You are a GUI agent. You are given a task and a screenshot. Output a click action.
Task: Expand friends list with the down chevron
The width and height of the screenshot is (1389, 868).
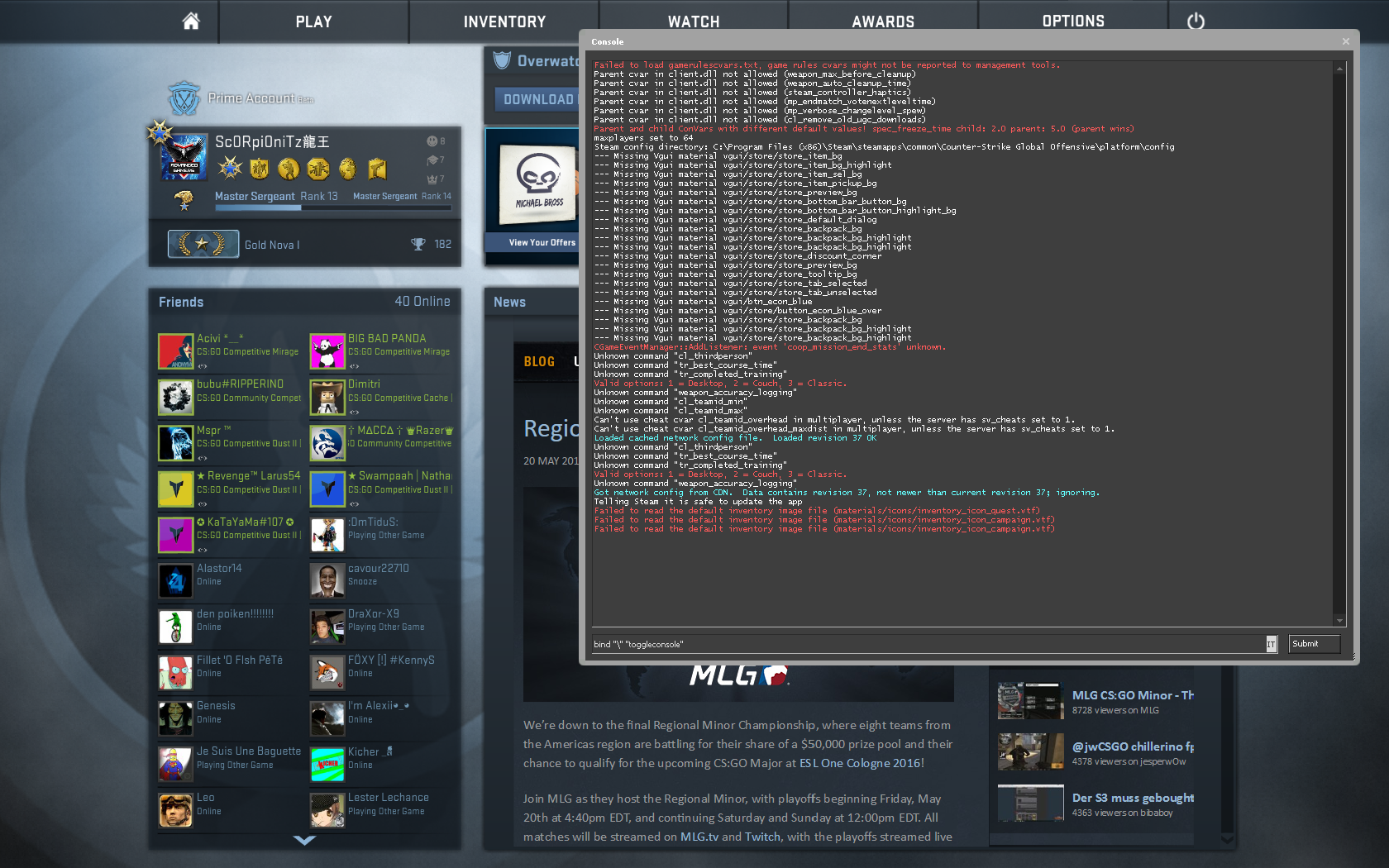tap(304, 840)
